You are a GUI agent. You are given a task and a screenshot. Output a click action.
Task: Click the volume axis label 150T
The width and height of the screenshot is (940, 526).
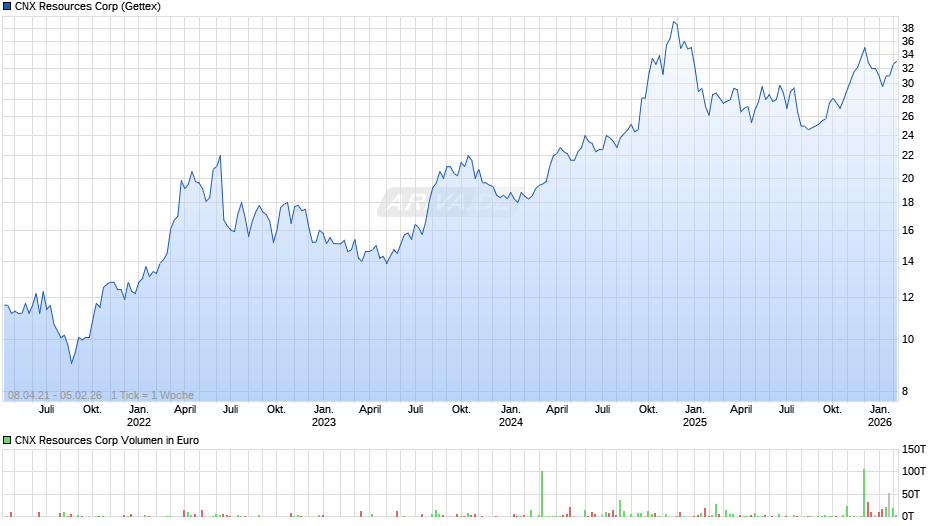914,449
